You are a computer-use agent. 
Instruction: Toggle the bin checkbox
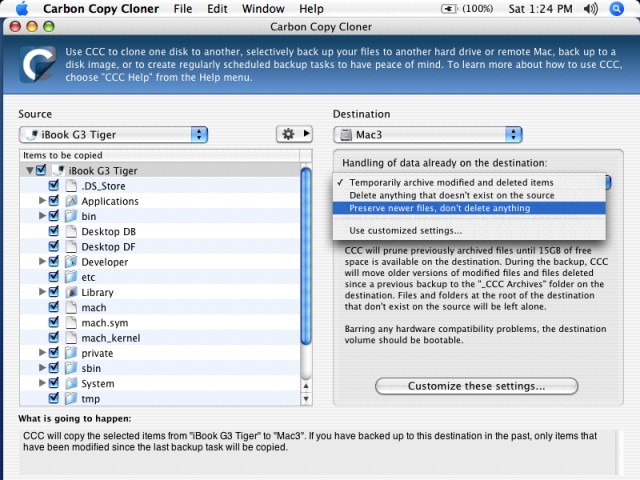[53, 216]
